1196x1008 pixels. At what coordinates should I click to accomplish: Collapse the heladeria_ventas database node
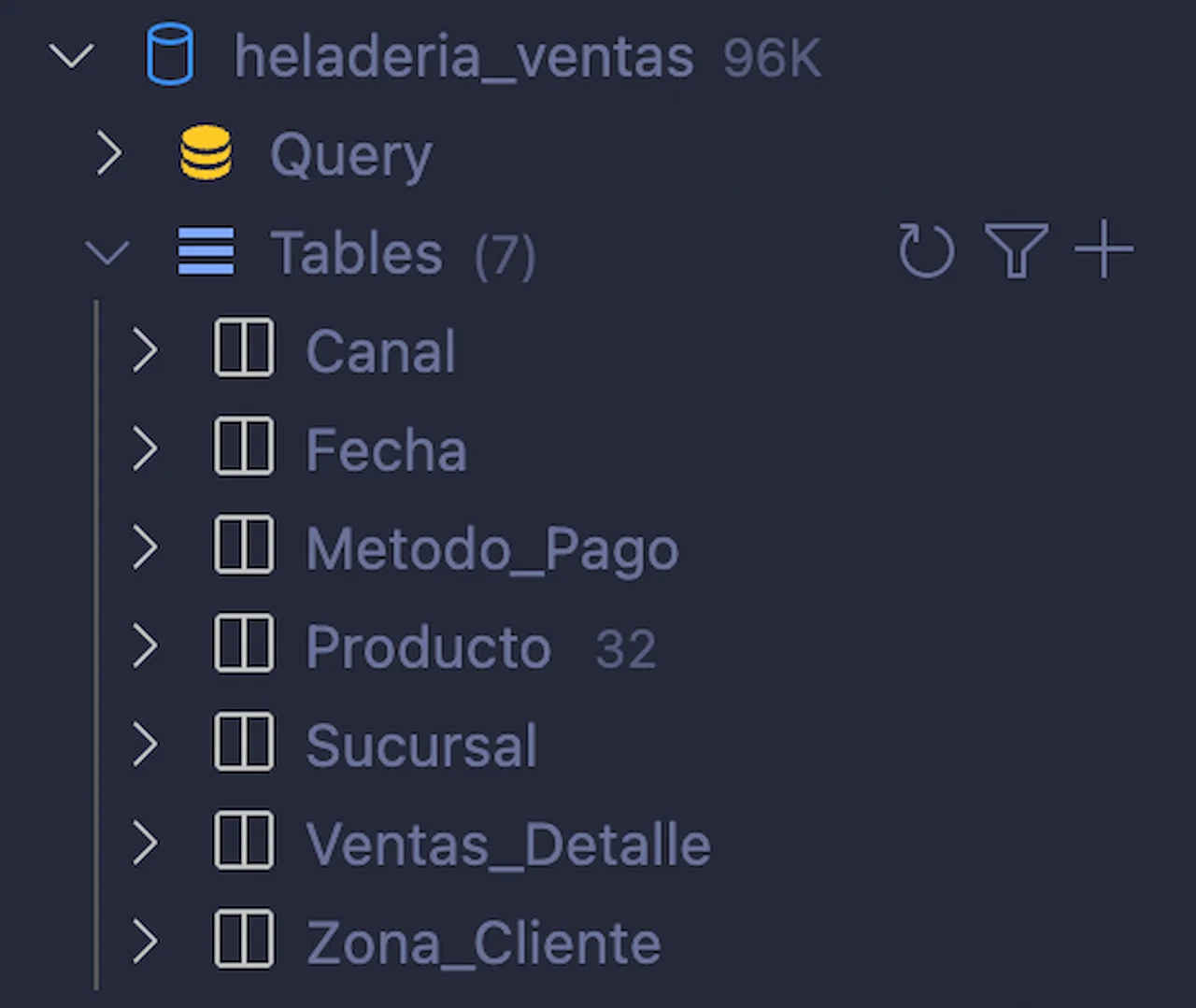coord(72,56)
